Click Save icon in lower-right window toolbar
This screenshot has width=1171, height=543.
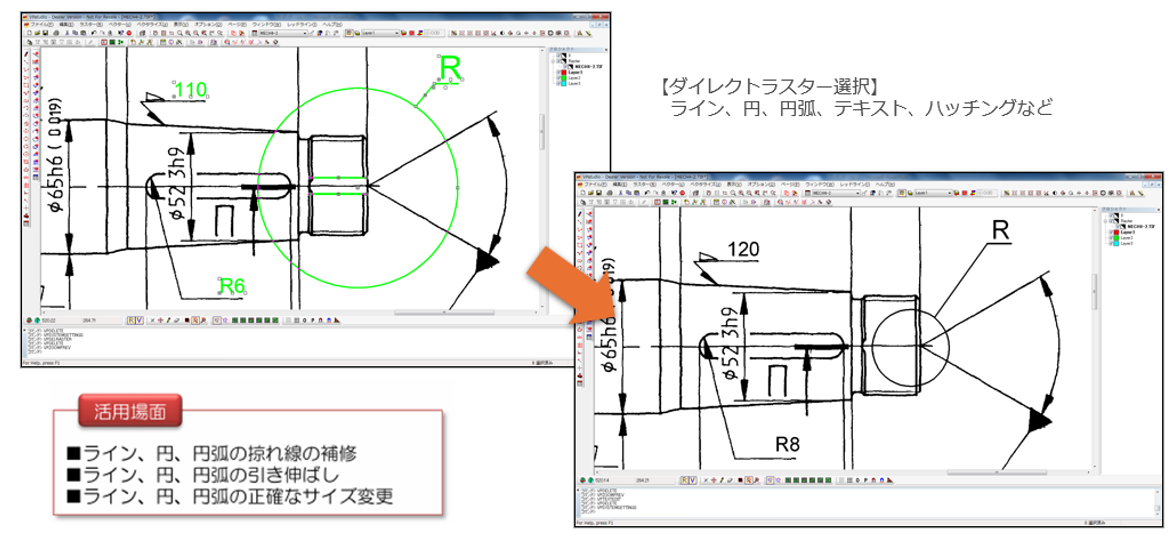pos(599,193)
